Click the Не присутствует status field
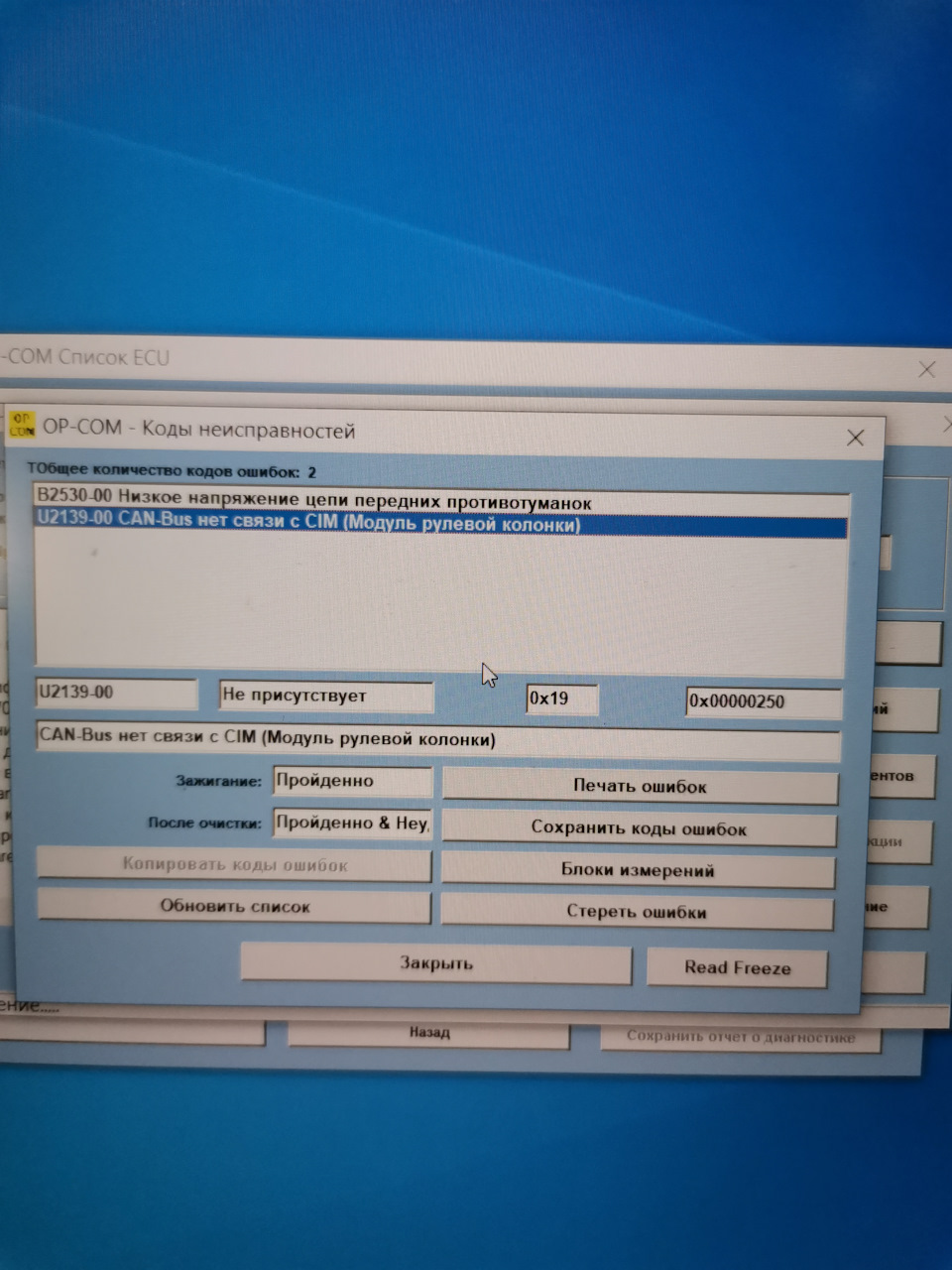The width and height of the screenshot is (952, 1270). (326, 696)
